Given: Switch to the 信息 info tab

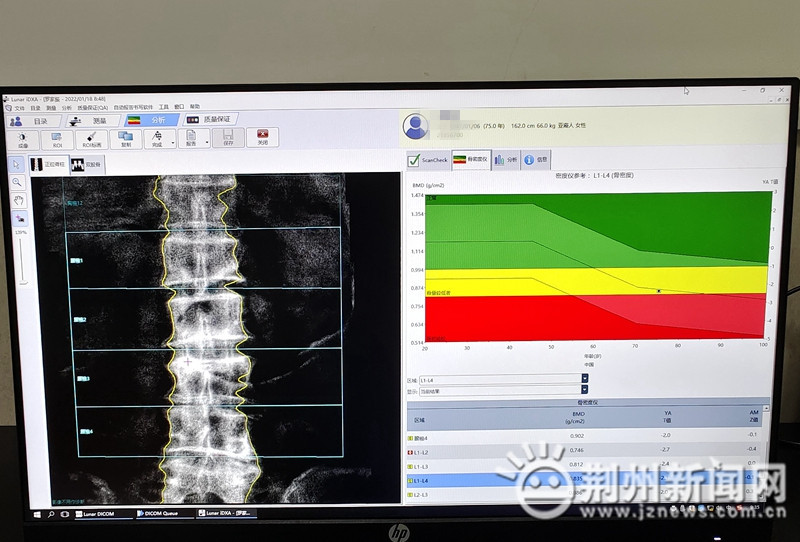Looking at the screenshot, I should (x=536, y=159).
